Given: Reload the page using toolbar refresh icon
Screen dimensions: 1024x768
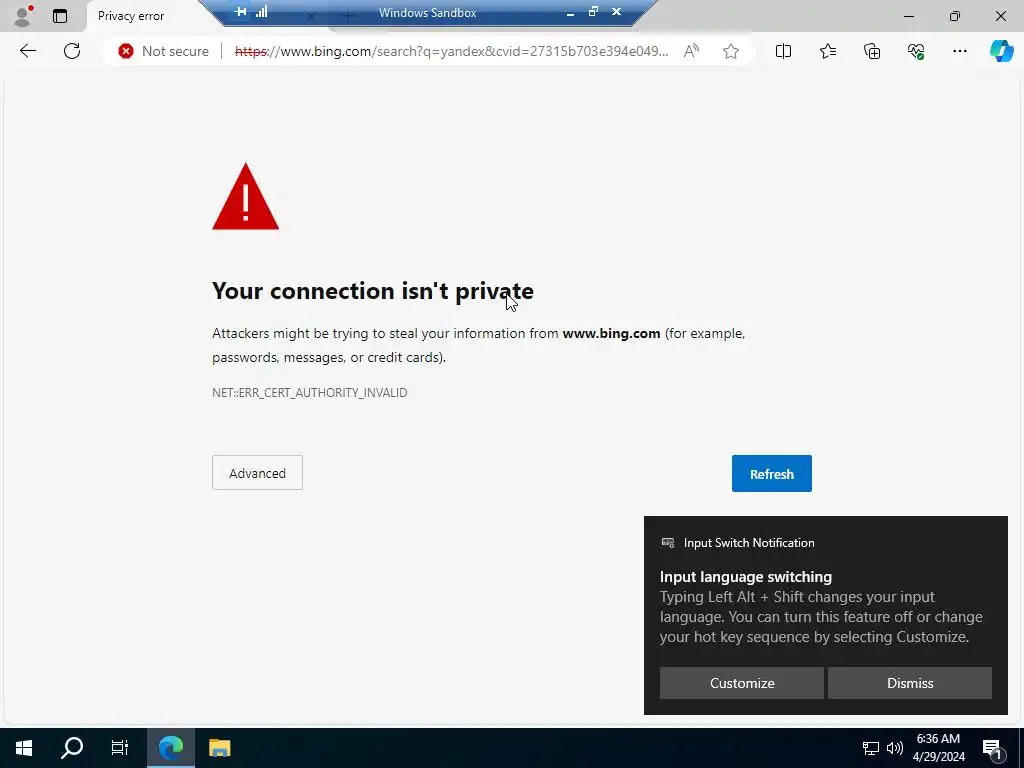Looking at the screenshot, I should (72, 51).
